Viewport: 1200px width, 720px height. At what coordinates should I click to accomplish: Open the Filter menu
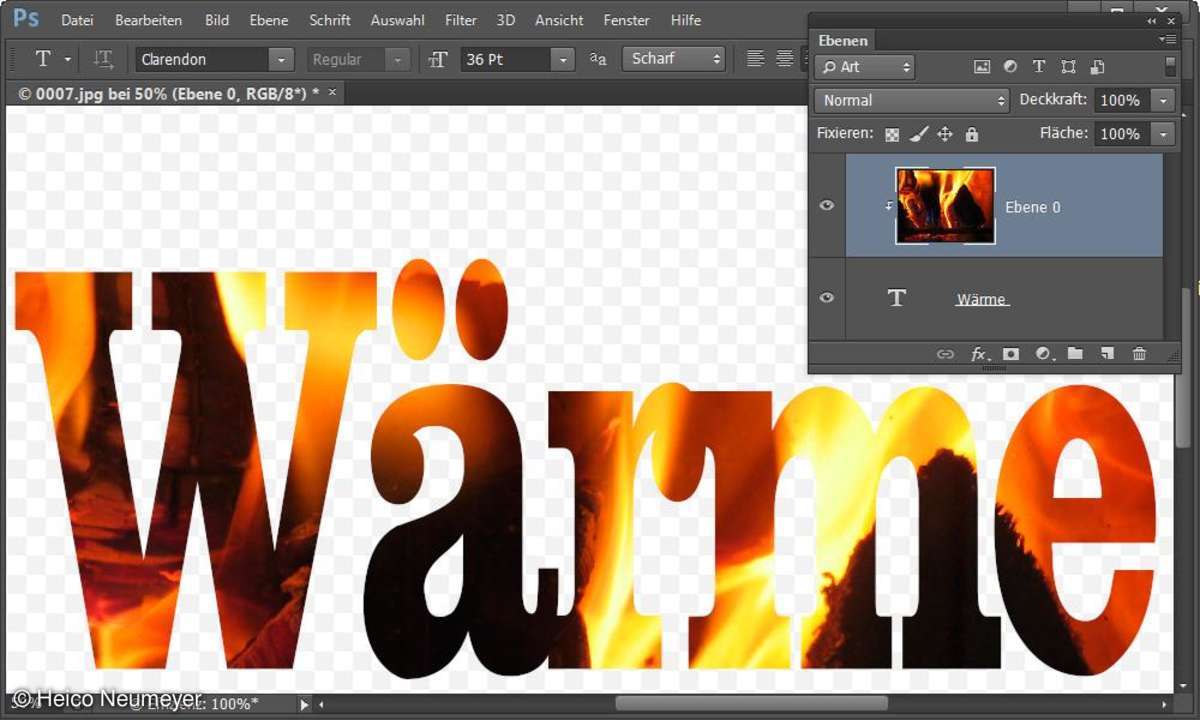point(461,20)
